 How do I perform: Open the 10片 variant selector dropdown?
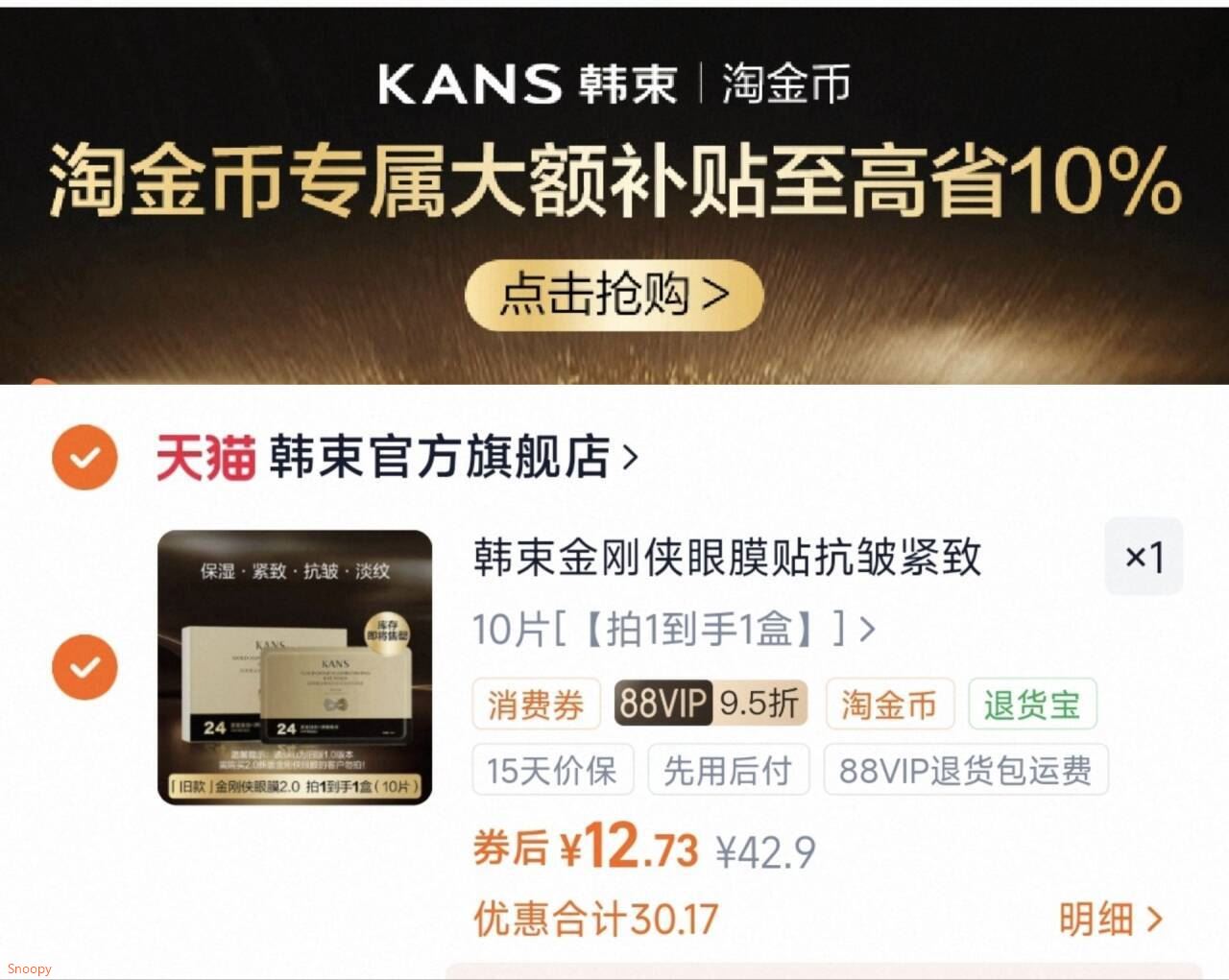pos(674,630)
